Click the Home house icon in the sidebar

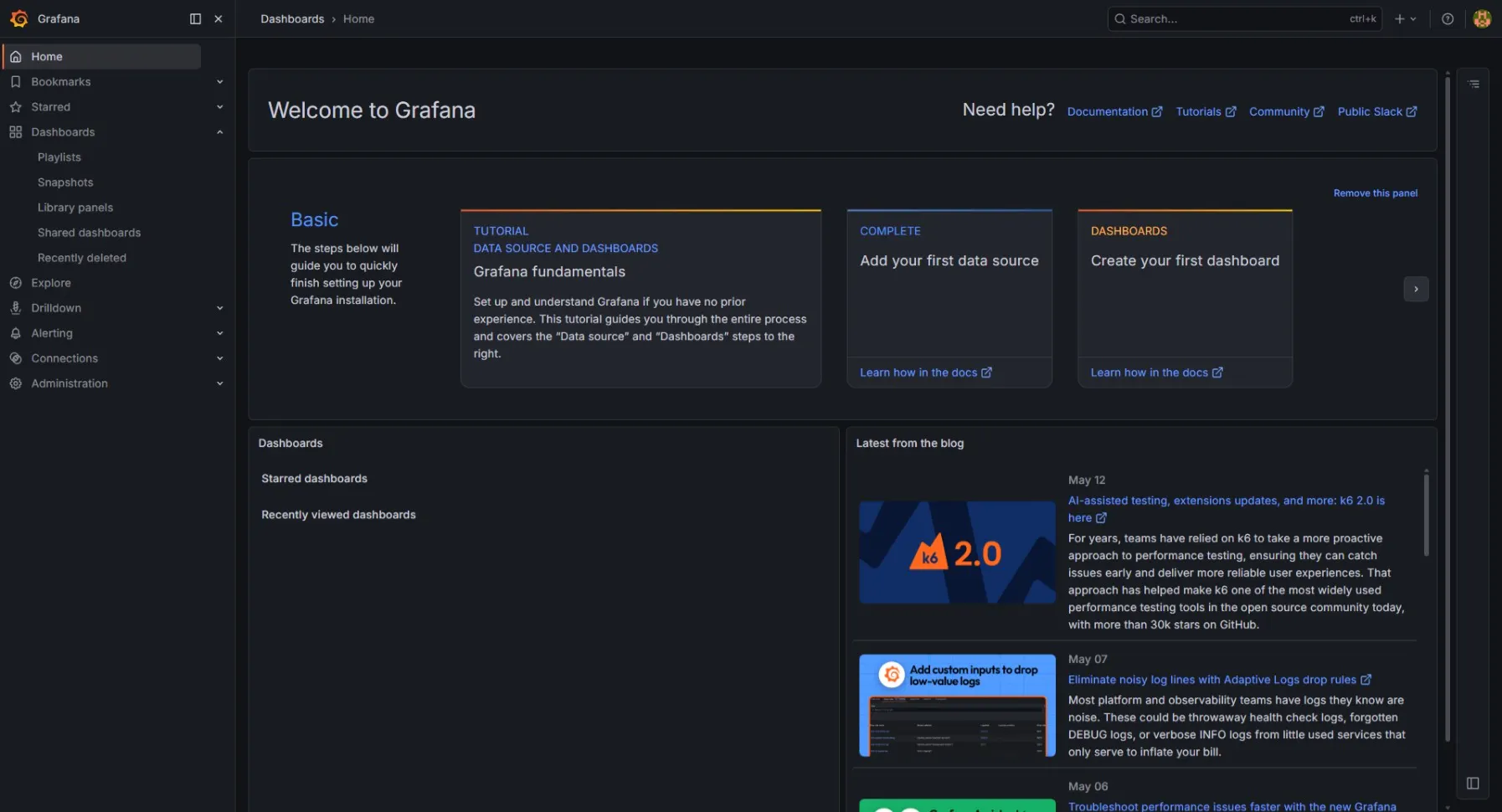[x=16, y=56]
